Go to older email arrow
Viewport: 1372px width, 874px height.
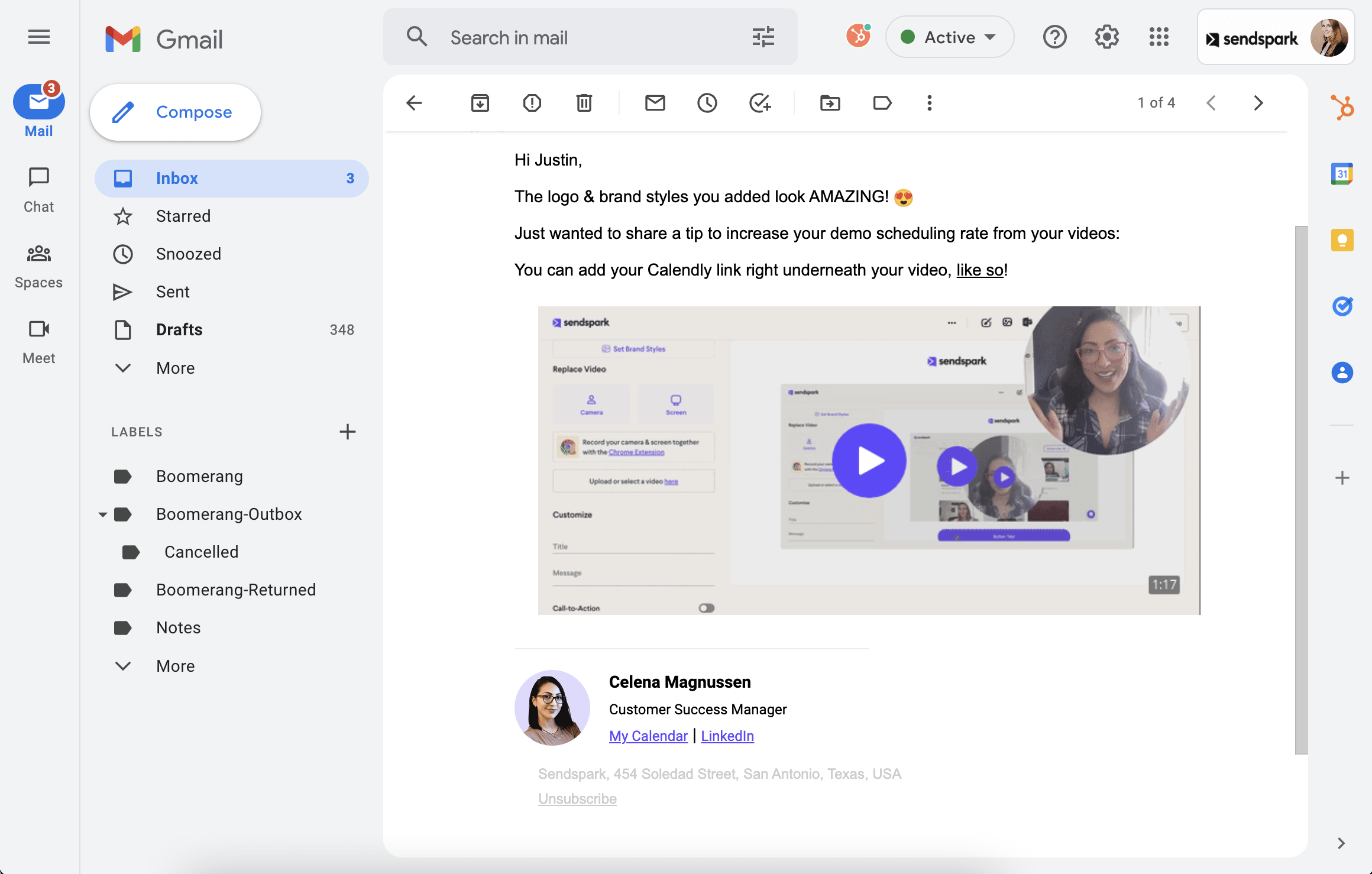[x=1258, y=103]
